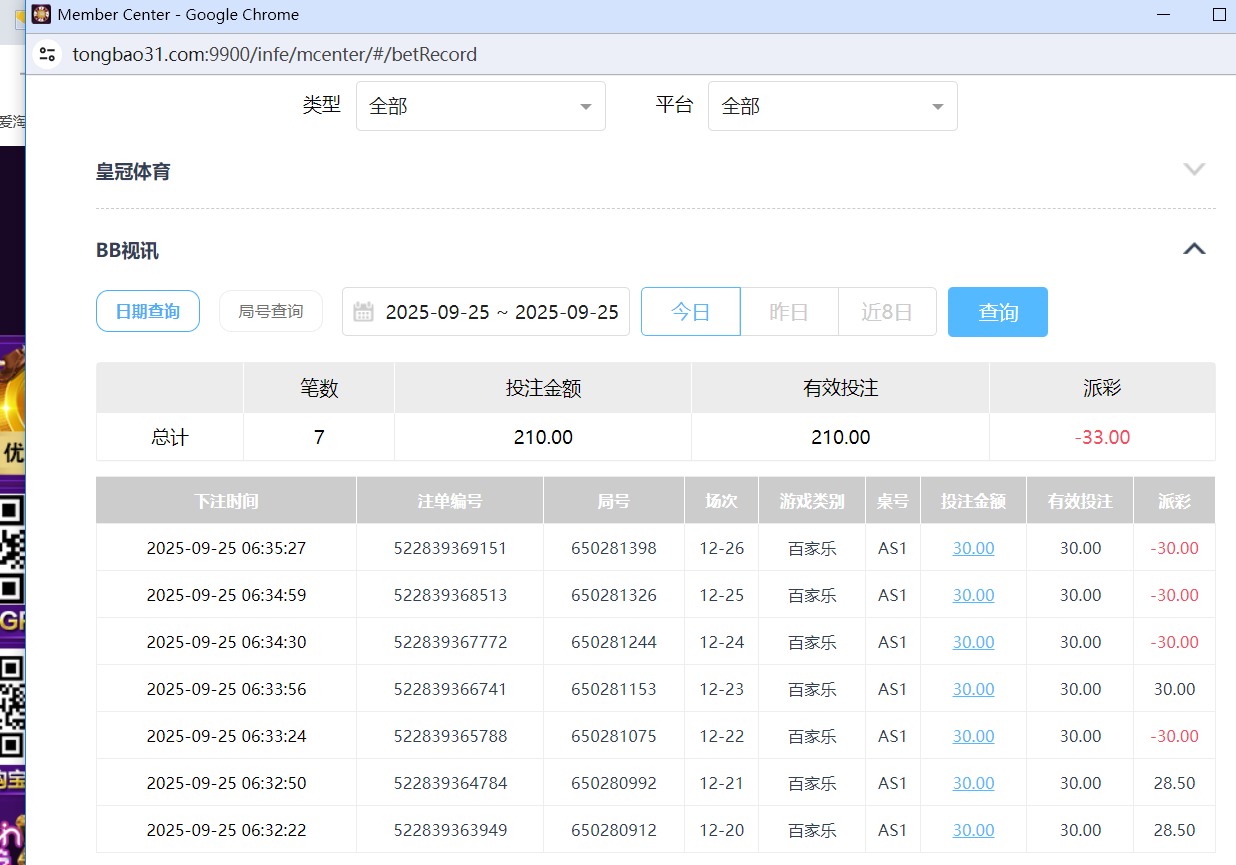Click the 30.00 link in row 场次 12-23
1236x865 pixels.
[973, 689]
